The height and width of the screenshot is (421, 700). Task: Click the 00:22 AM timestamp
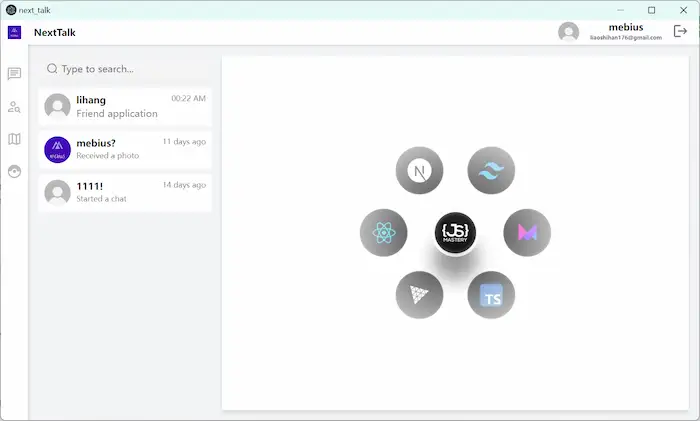point(188,98)
